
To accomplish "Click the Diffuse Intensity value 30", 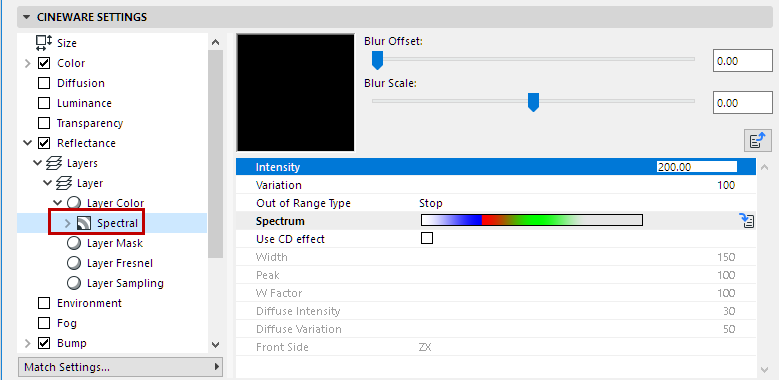I will [729, 311].
